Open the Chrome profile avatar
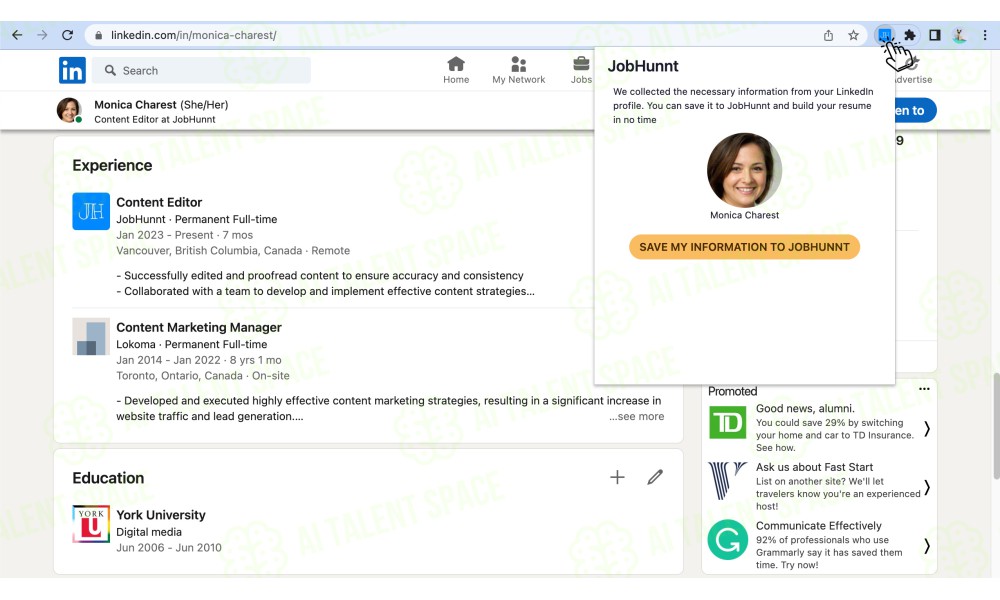The width and height of the screenshot is (1000, 600). tap(959, 35)
